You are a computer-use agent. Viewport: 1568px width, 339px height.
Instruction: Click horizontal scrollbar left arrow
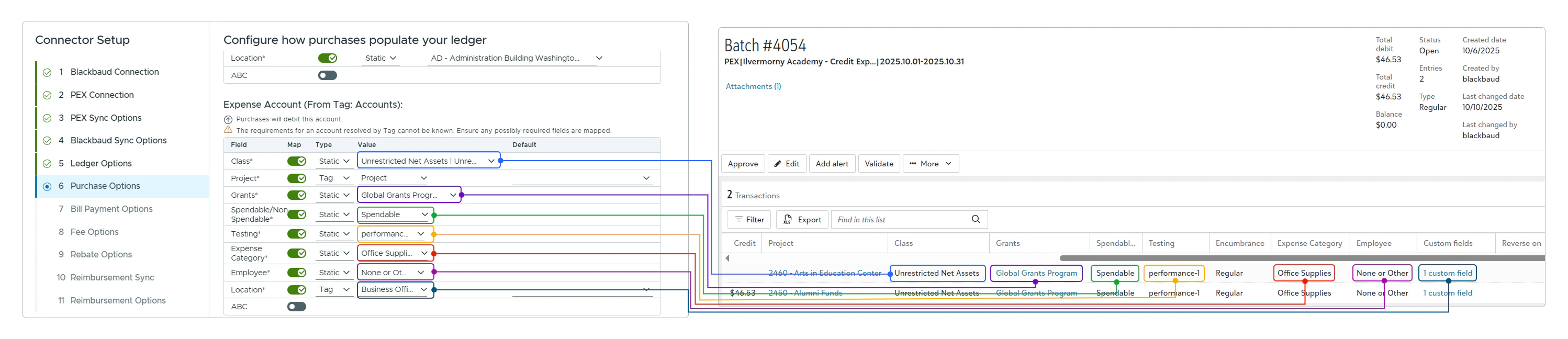coord(727,258)
